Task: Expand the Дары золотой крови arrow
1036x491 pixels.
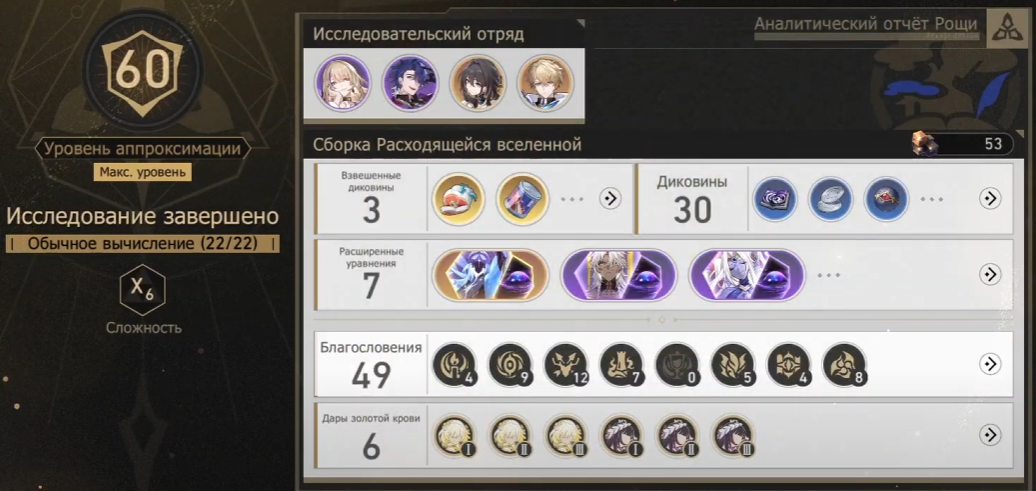Action: [x=990, y=434]
